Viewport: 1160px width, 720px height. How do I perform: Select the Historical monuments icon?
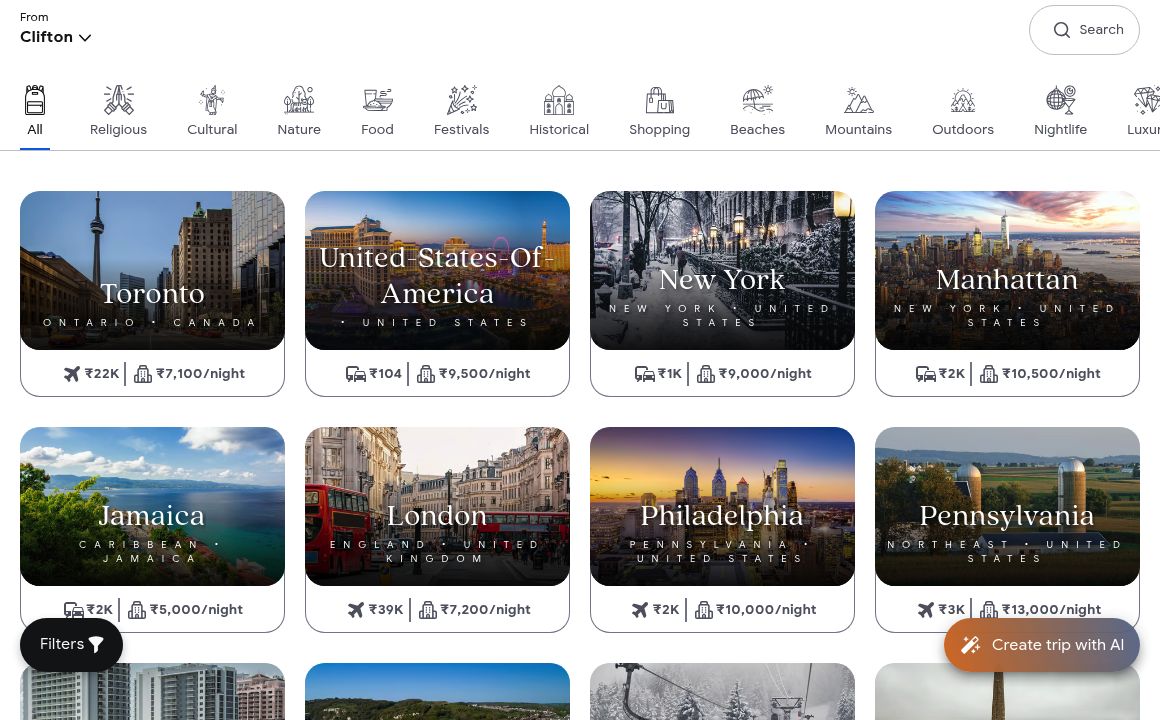pyautogui.click(x=559, y=100)
